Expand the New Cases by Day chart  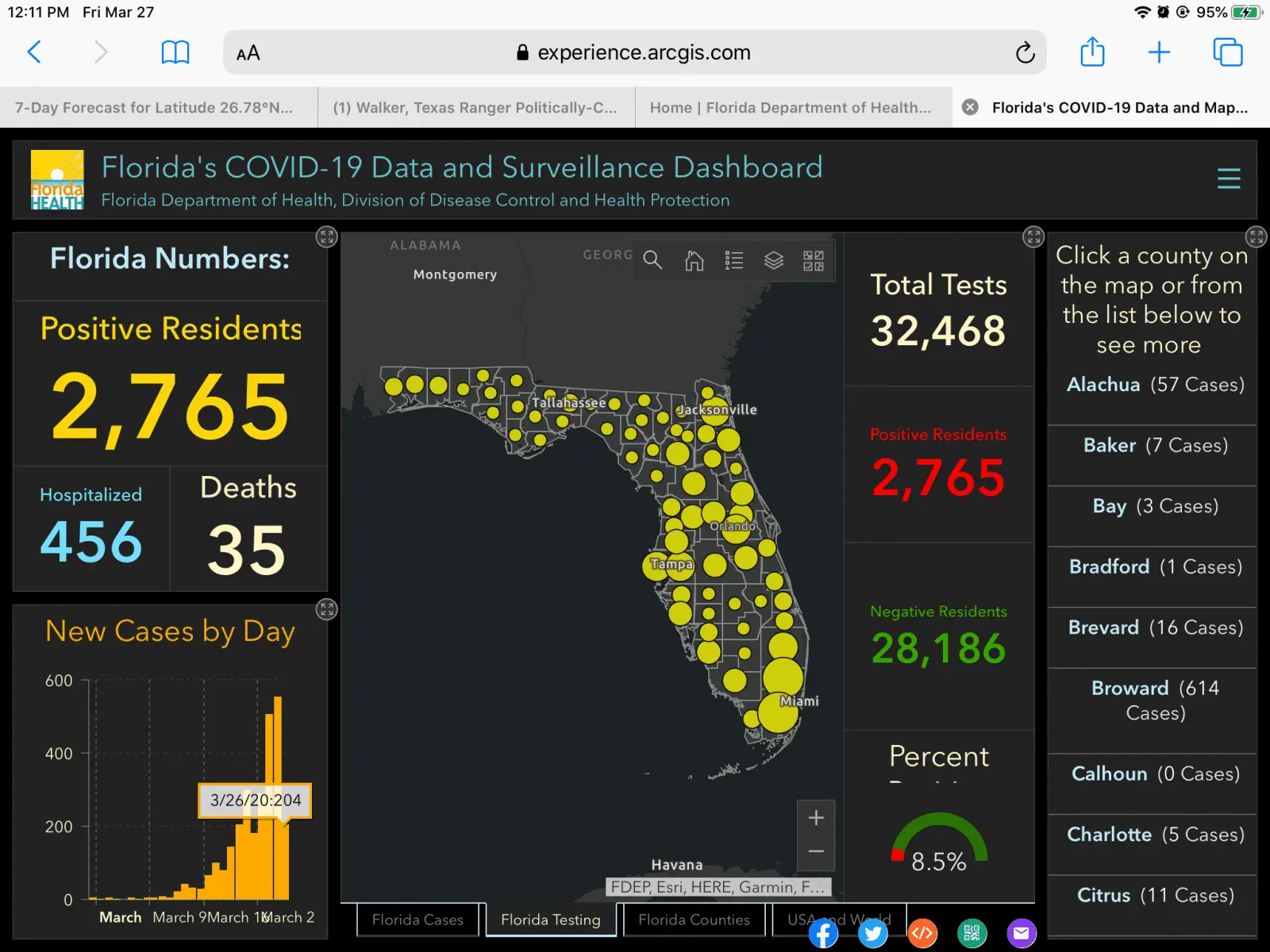327,609
